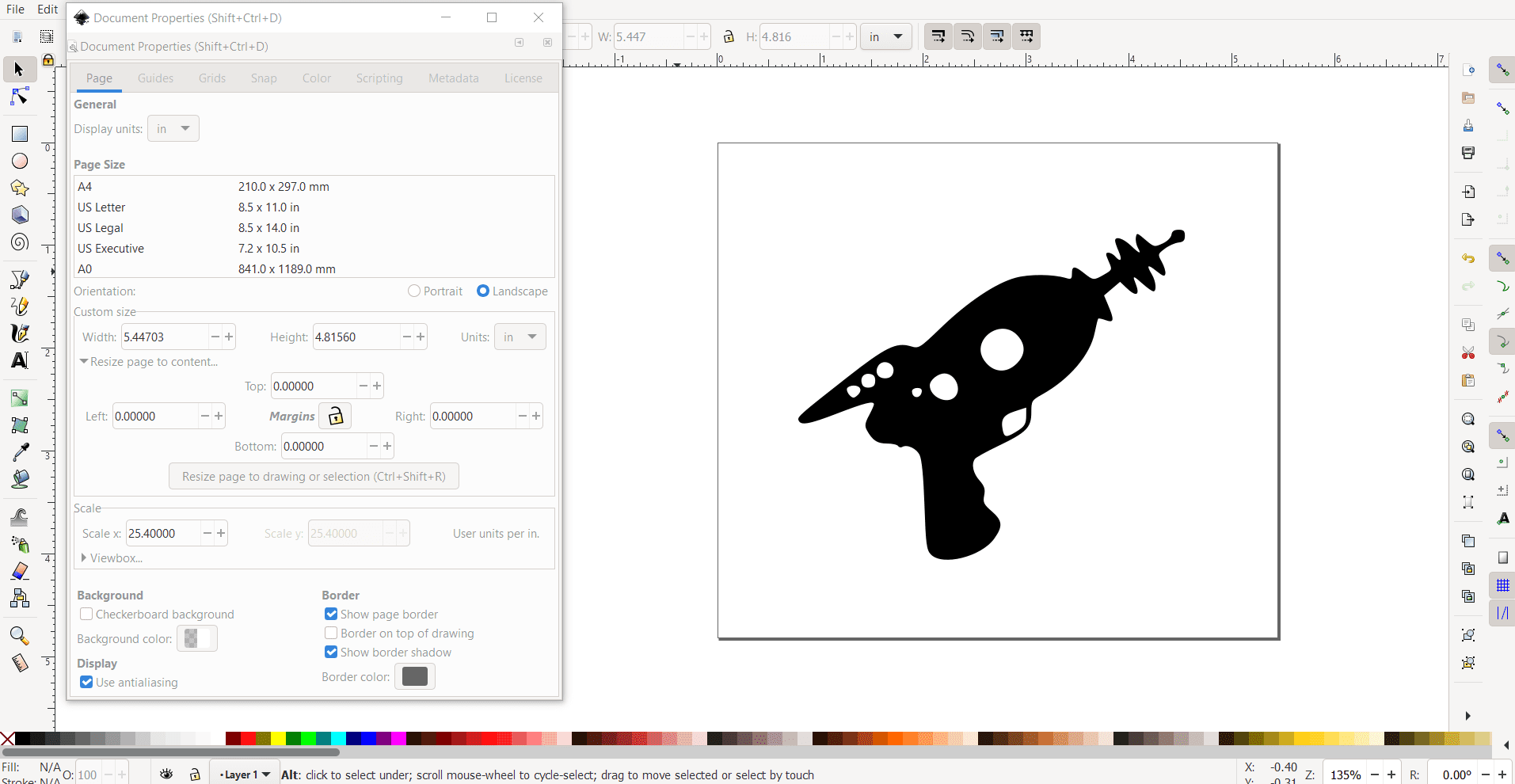Select the Text tool in toolbox
The width and height of the screenshot is (1515, 784).
[x=20, y=360]
